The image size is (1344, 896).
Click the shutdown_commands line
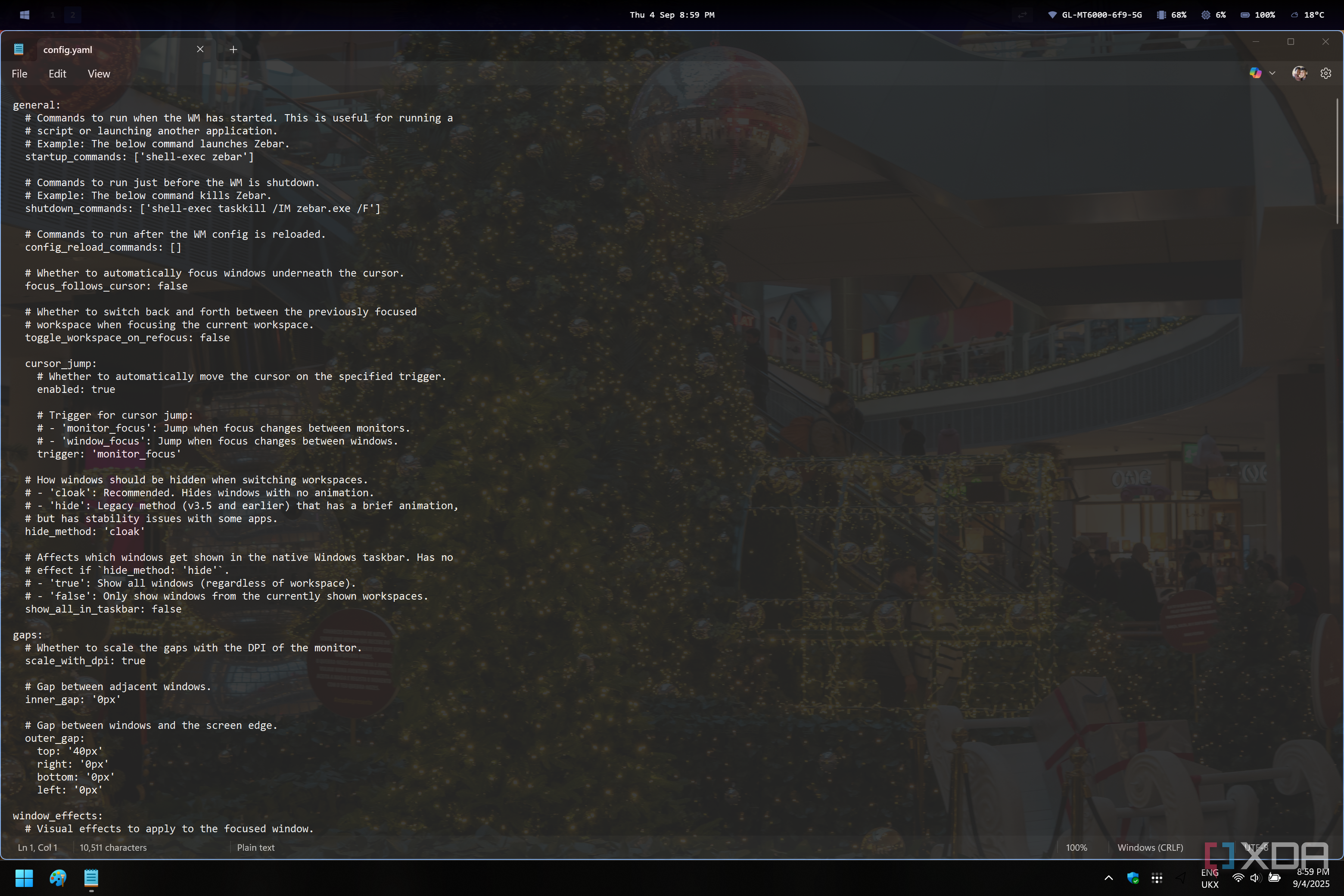[203, 208]
